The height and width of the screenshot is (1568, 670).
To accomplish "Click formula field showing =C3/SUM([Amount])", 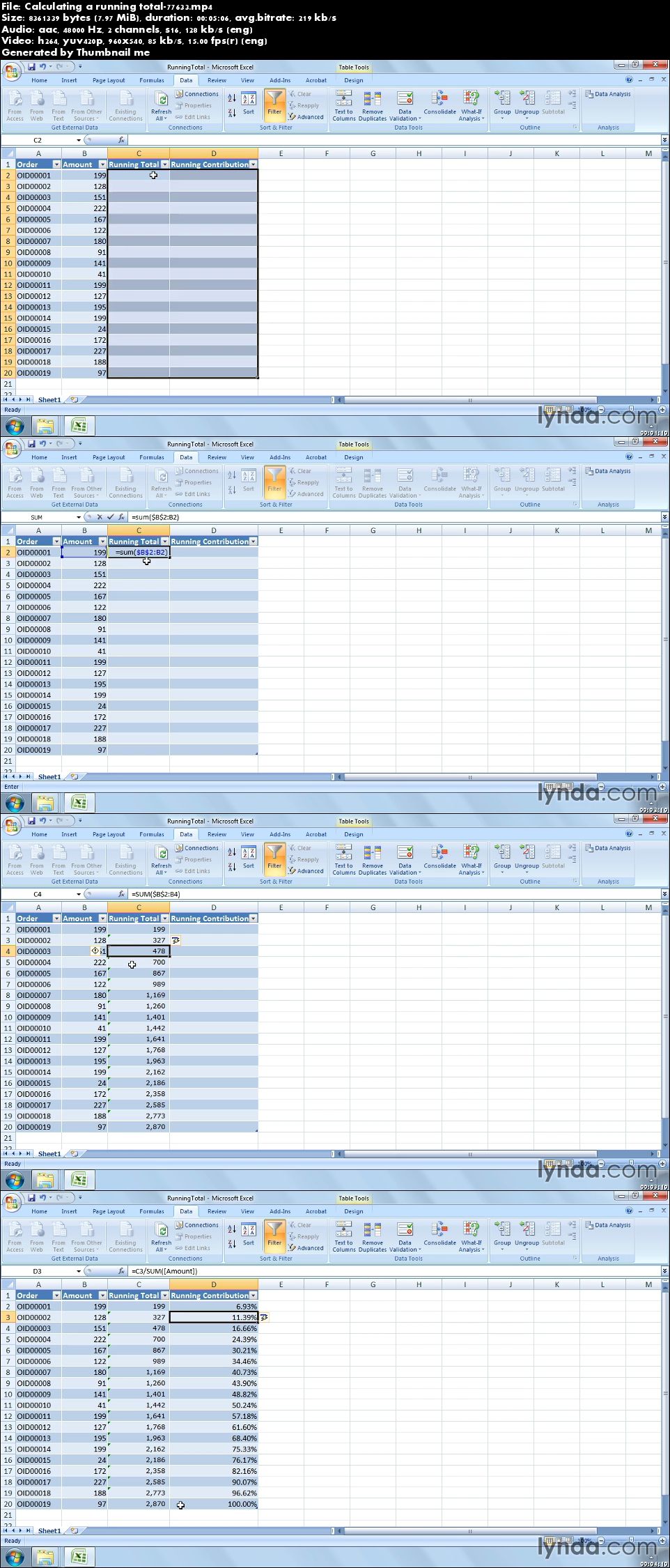I will point(394,1271).
